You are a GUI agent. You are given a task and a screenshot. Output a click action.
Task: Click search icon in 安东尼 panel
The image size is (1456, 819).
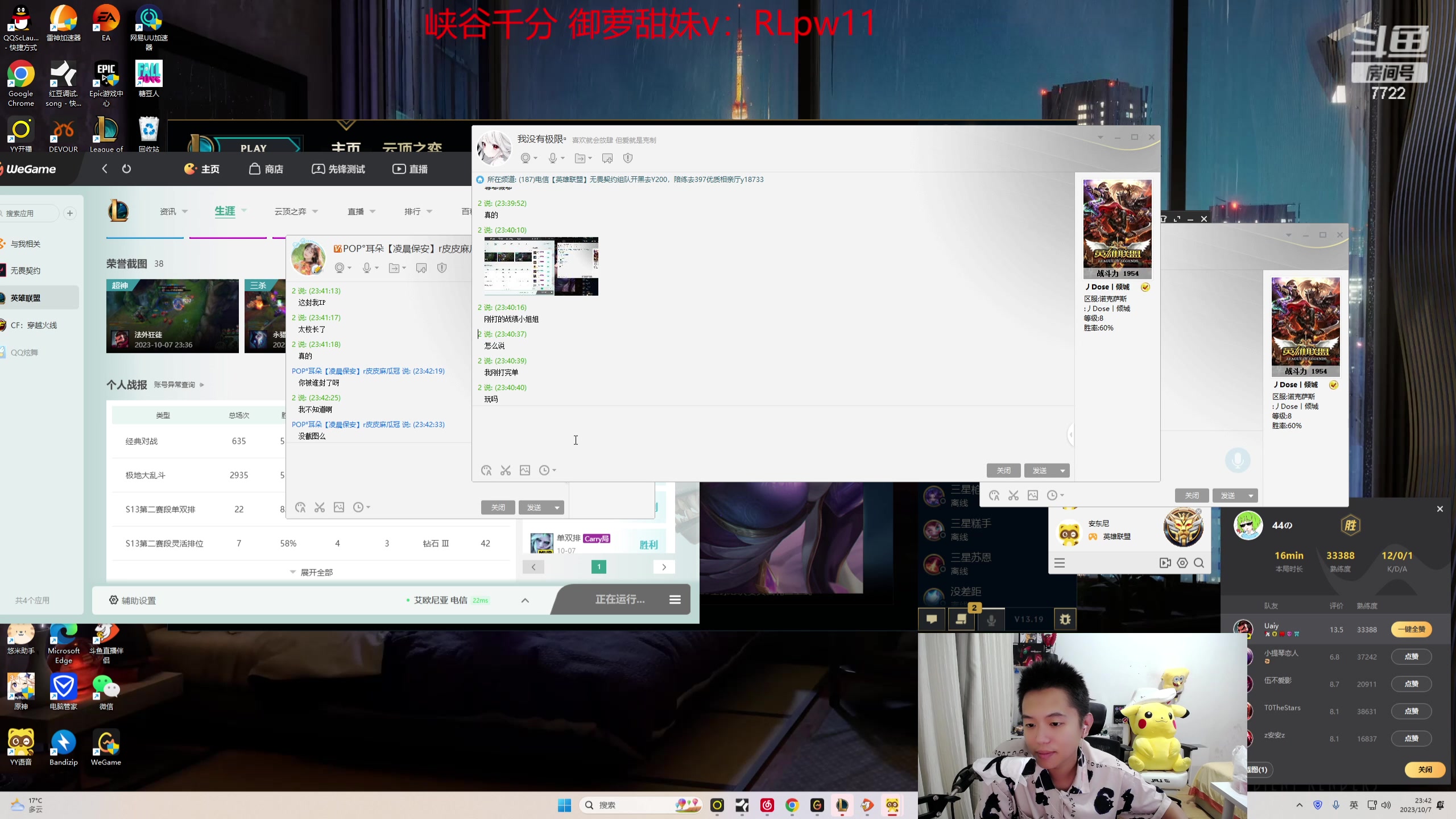(x=1199, y=563)
